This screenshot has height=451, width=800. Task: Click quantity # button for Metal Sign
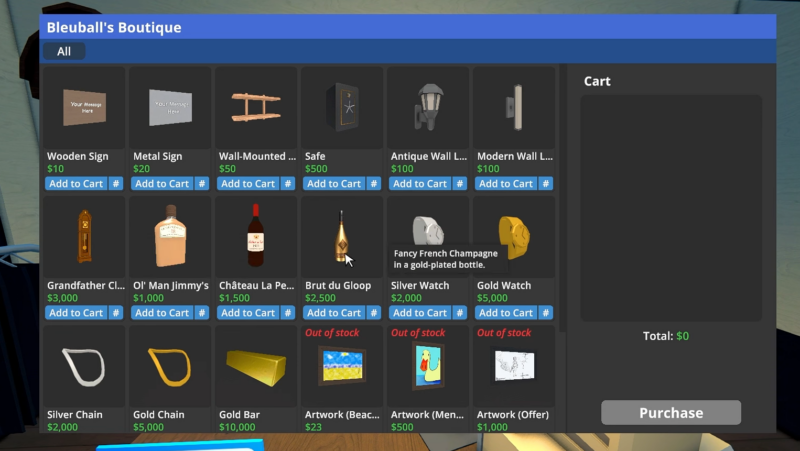point(202,184)
